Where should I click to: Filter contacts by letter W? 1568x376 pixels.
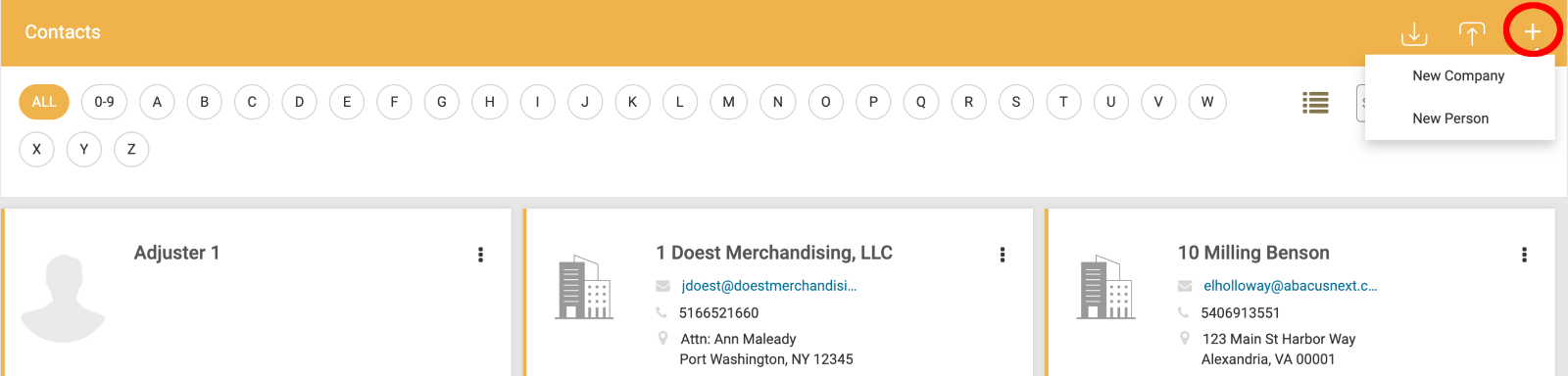point(1207,102)
